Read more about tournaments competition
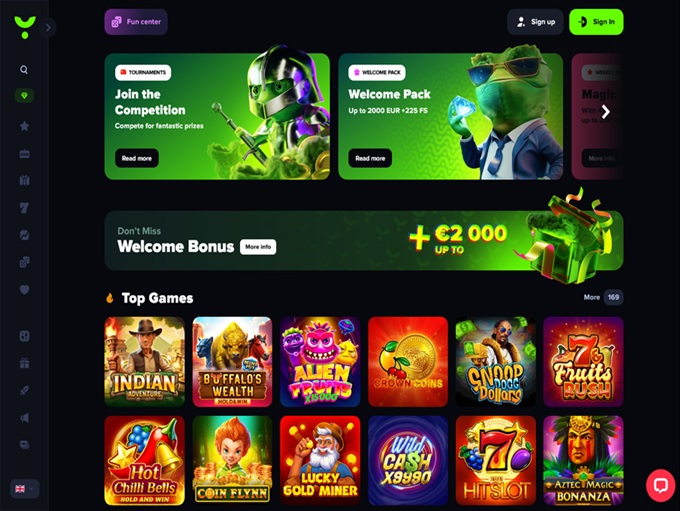The height and width of the screenshot is (511, 680). (137, 158)
